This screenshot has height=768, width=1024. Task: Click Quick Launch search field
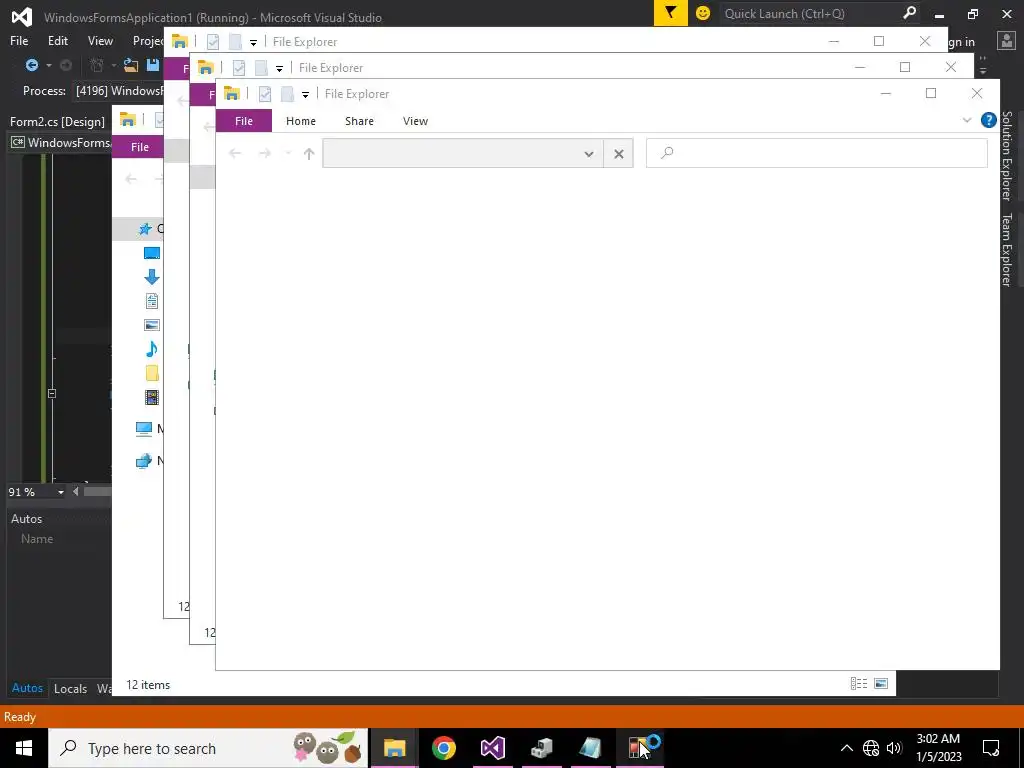(810, 13)
